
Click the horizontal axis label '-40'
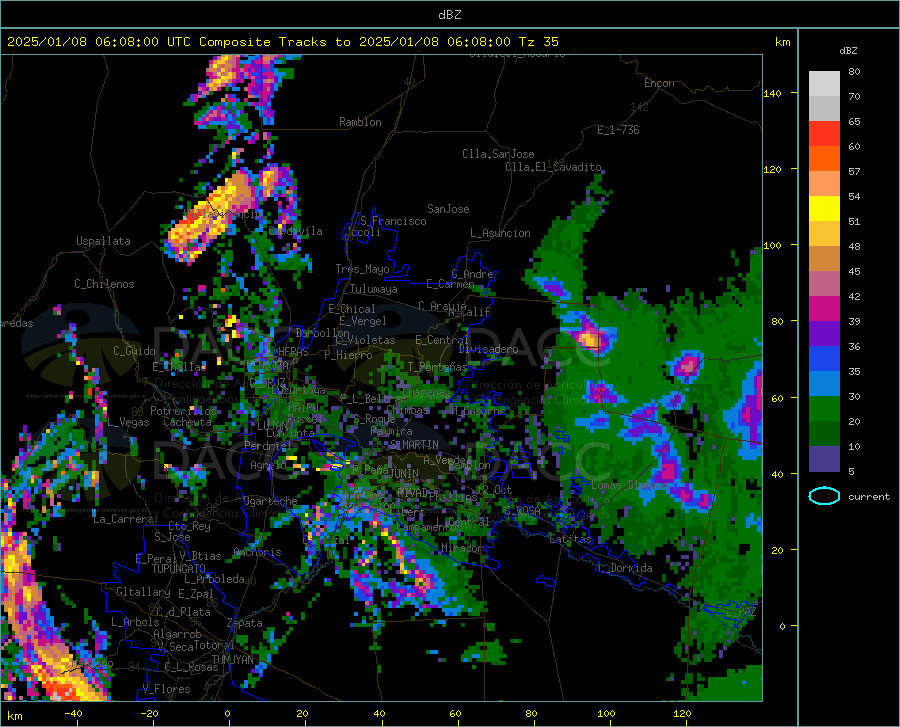tap(72, 714)
